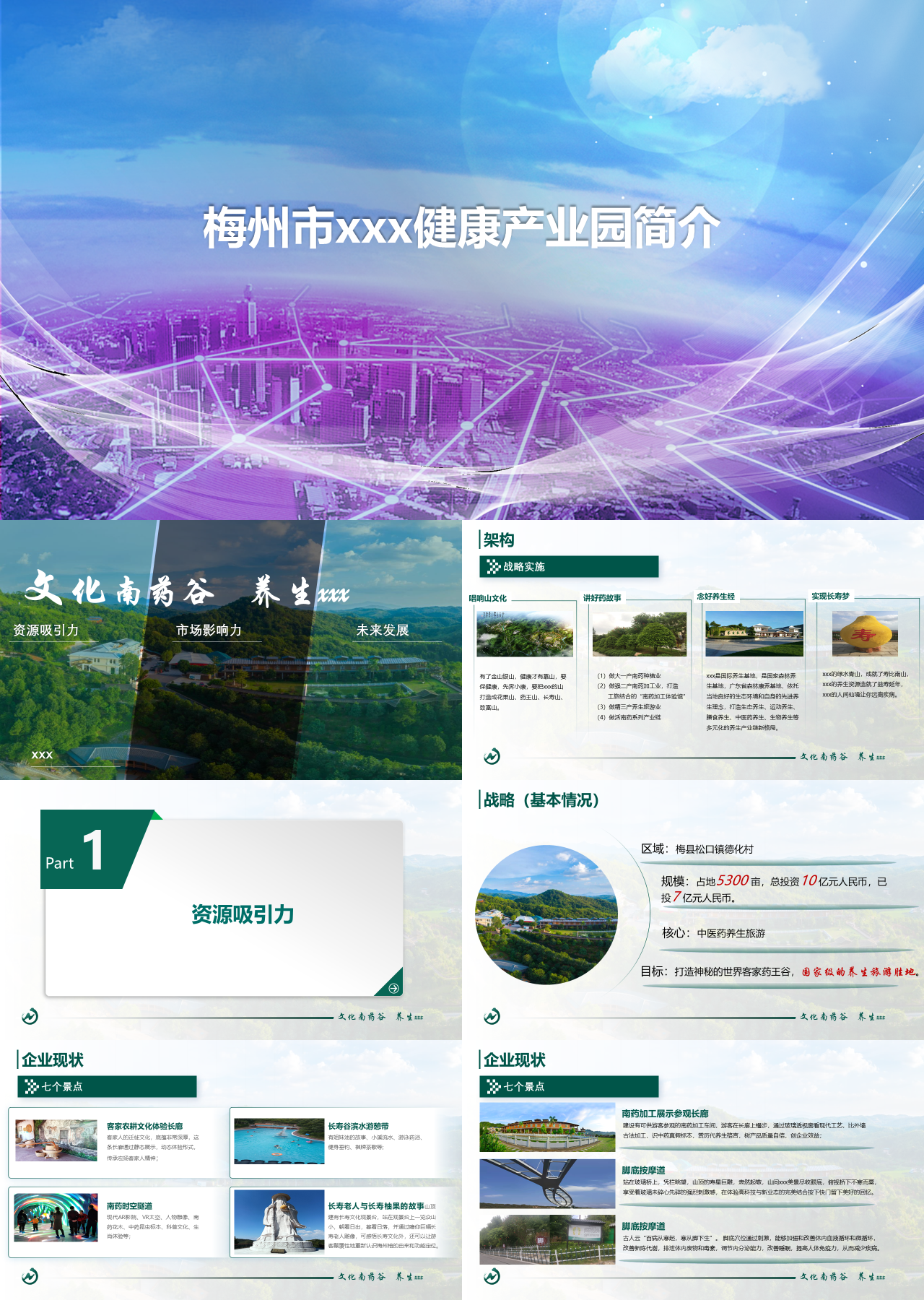Open the fenced signboard path photo
924x1300 pixels.
pos(547,1239)
